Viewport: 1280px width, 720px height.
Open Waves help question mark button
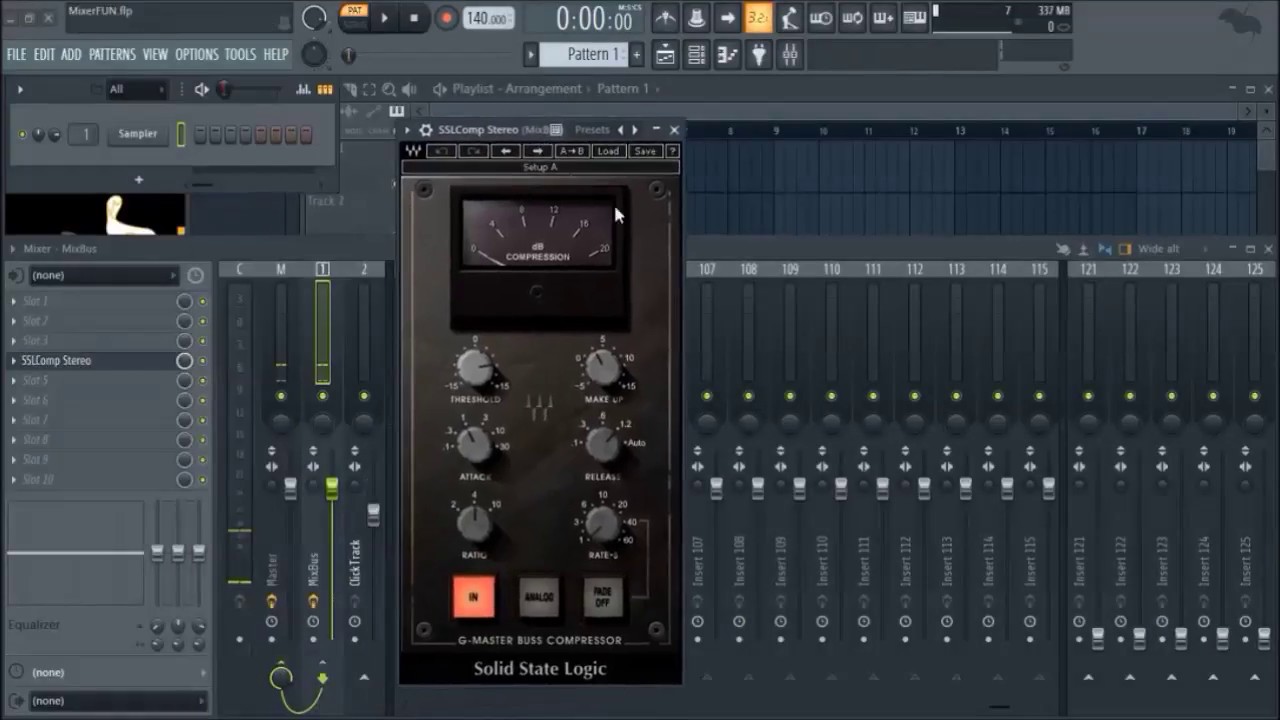coord(672,151)
